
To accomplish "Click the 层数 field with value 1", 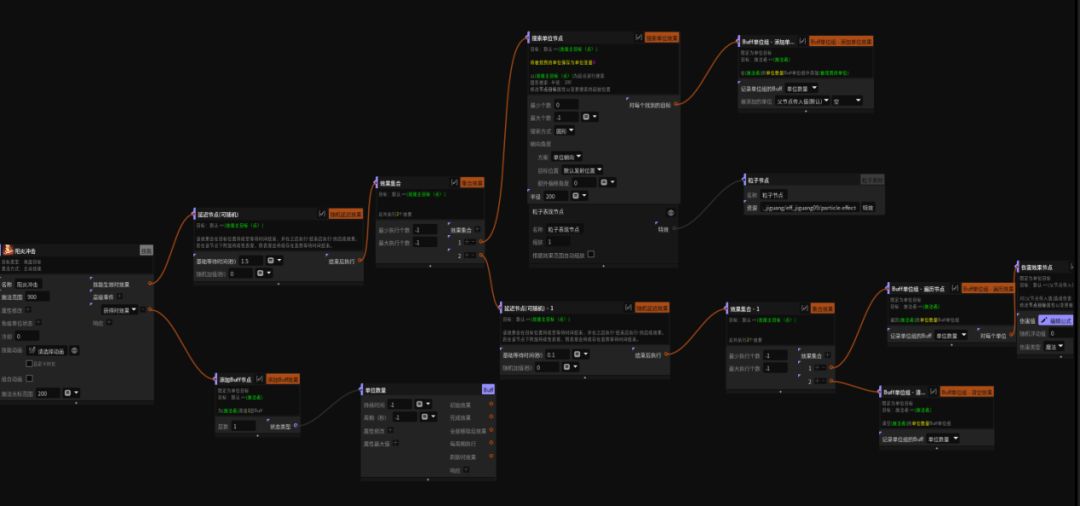I will click(243, 426).
